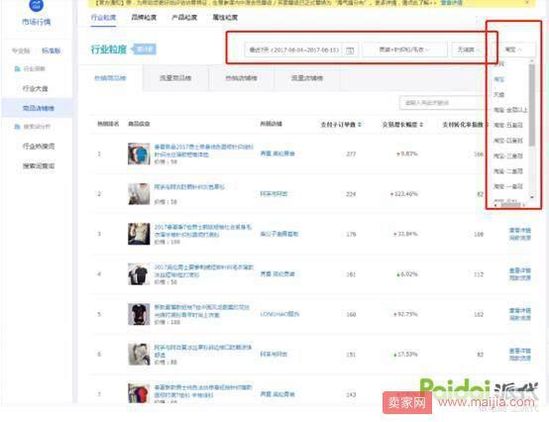The width and height of the screenshot is (549, 422).
Task: Open the rank 5 product title link
Action: pyautogui.click(x=202, y=311)
